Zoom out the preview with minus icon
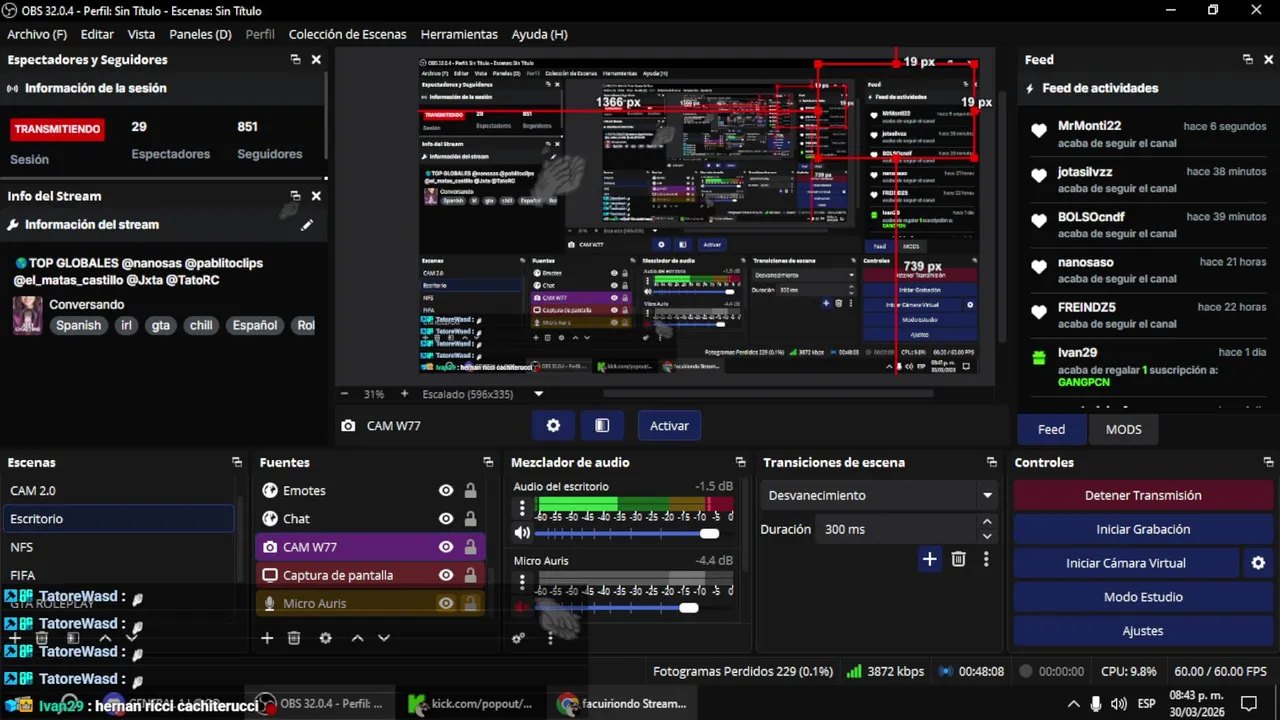1280x720 pixels. point(344,394)
